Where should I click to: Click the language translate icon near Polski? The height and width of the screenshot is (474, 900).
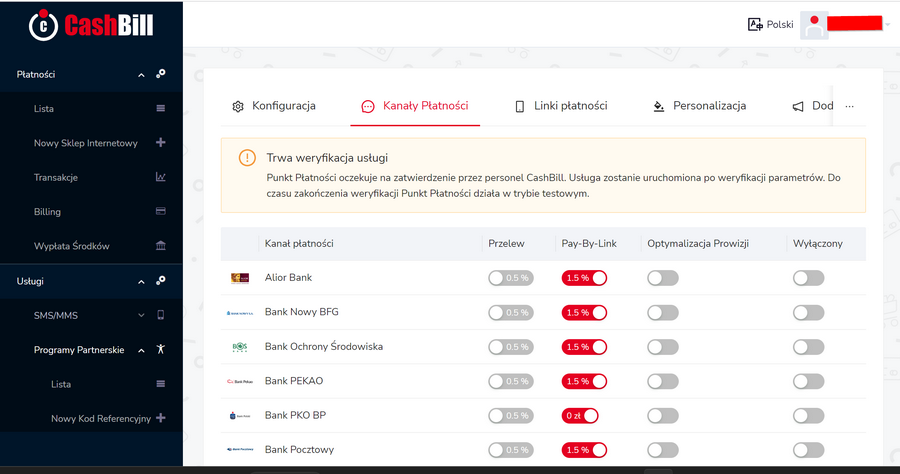pyautogui.click(x=755, y=25)
